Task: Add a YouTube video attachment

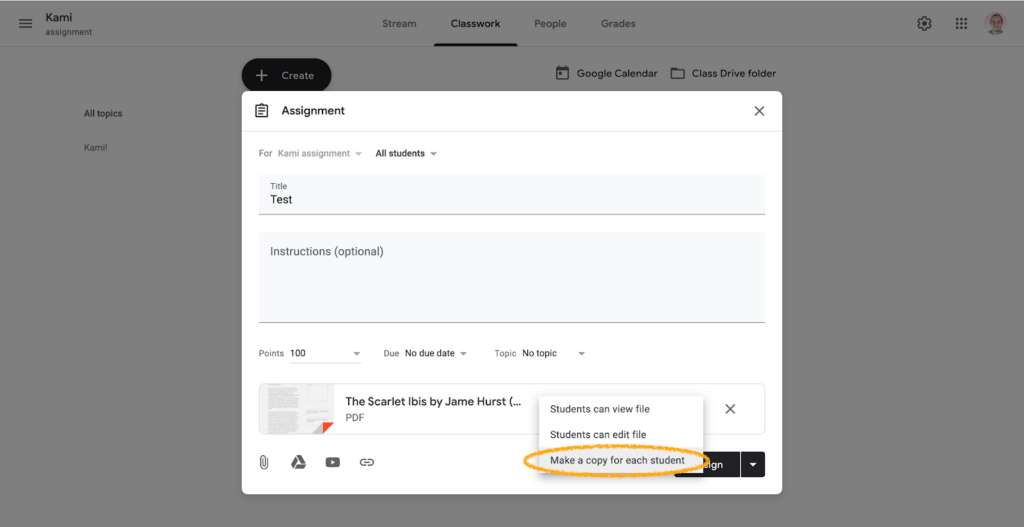Action: [x=332, y=462]
